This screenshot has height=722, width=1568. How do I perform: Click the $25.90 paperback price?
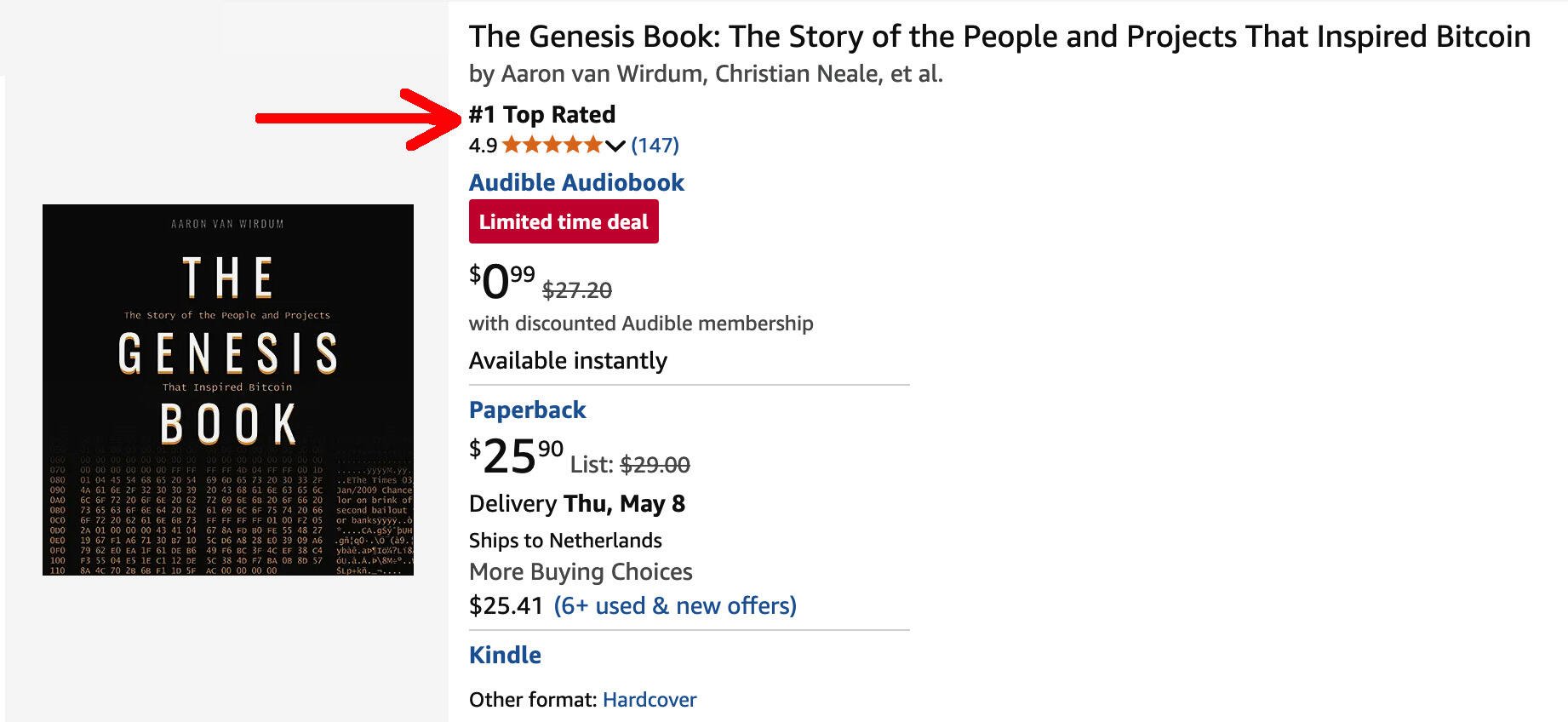[x=516, y=456]
